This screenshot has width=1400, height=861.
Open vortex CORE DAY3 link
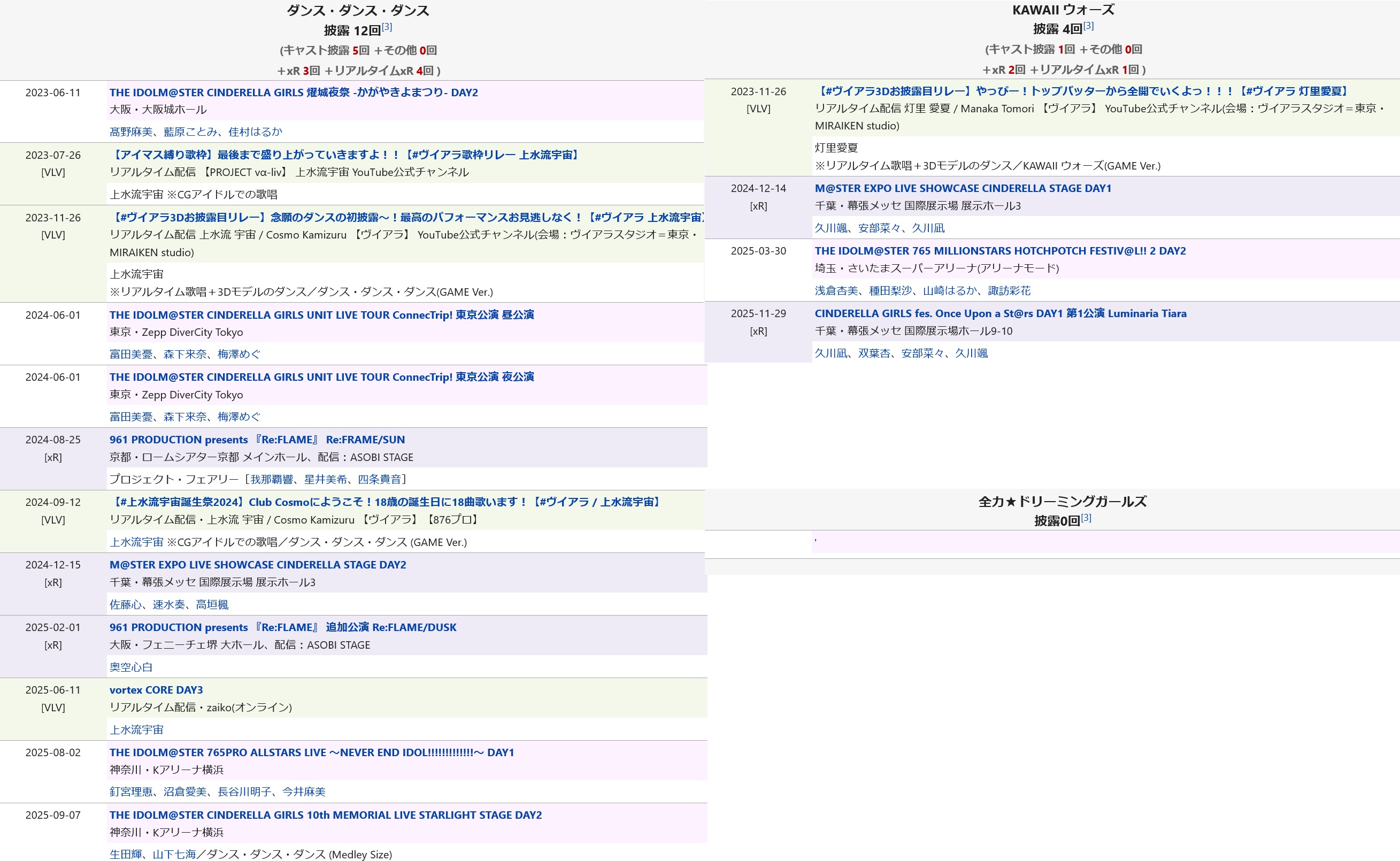click(156, 690)
